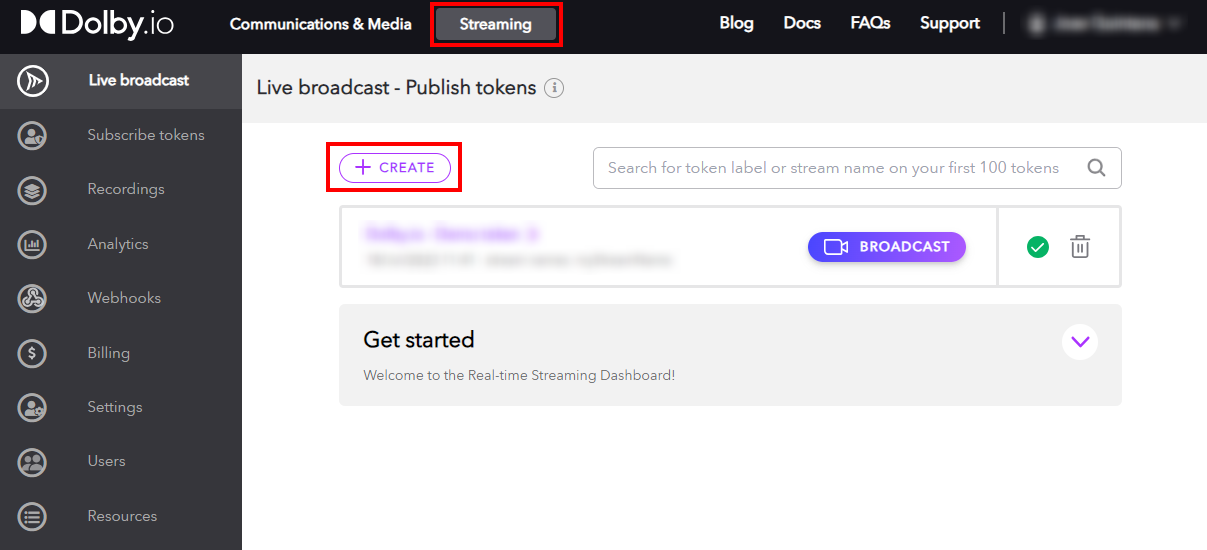This screenshot has height=550, width=1207.
Task: Start streaming with the Broadcast button
Action: [886, 247]
